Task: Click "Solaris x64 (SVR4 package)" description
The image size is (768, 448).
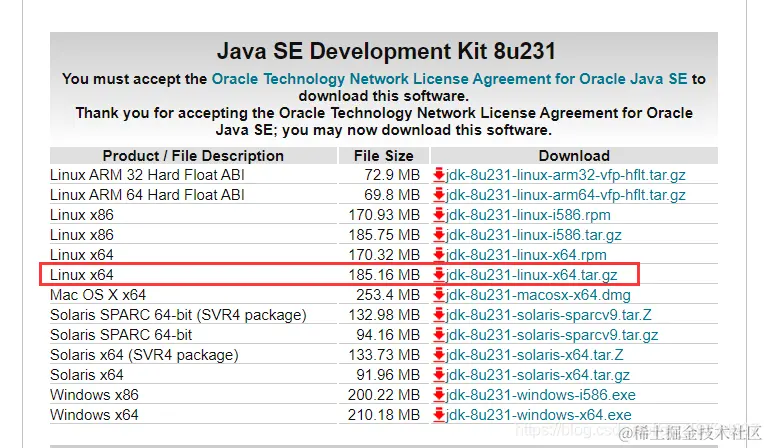Action: tap(144, 355)
